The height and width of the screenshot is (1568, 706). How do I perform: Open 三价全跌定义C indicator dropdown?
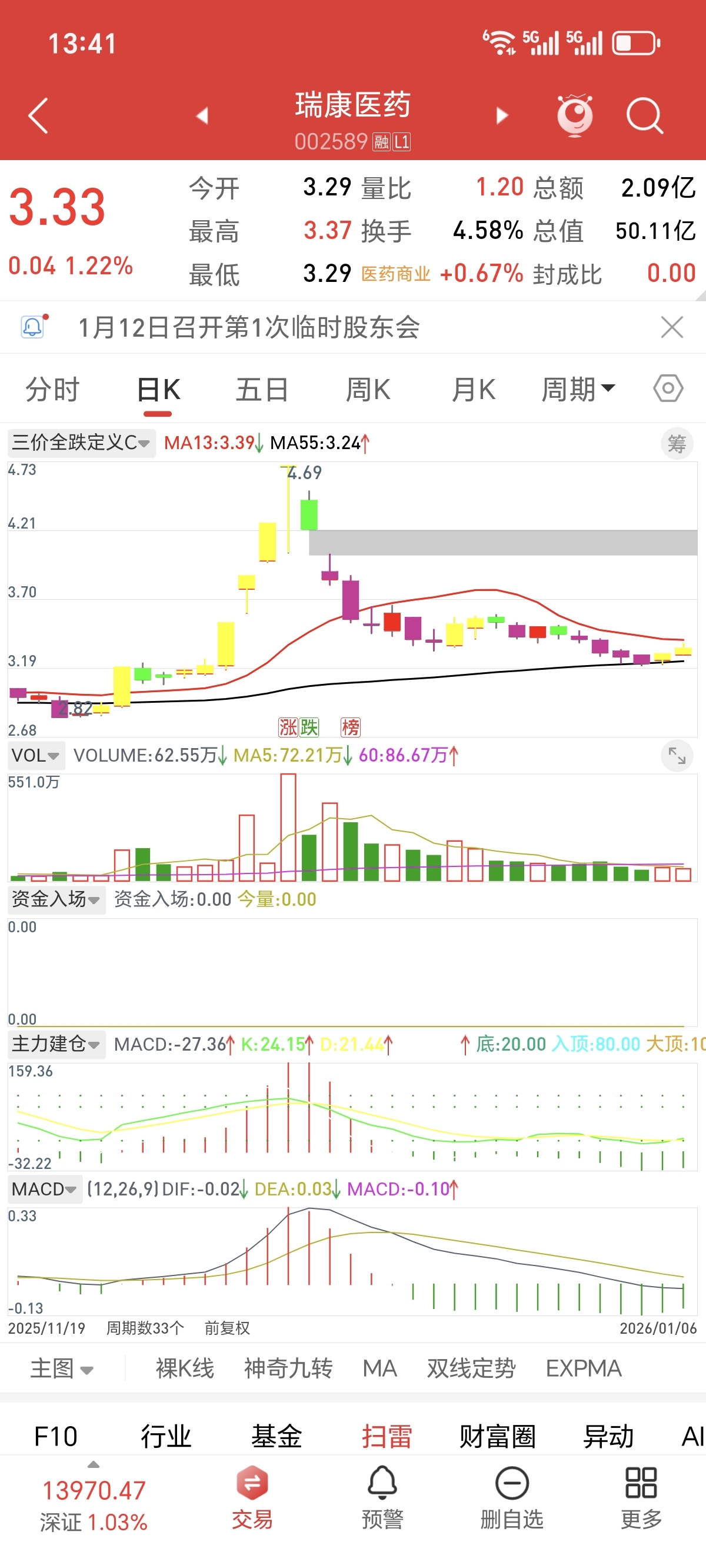click(x=82, y=443)
